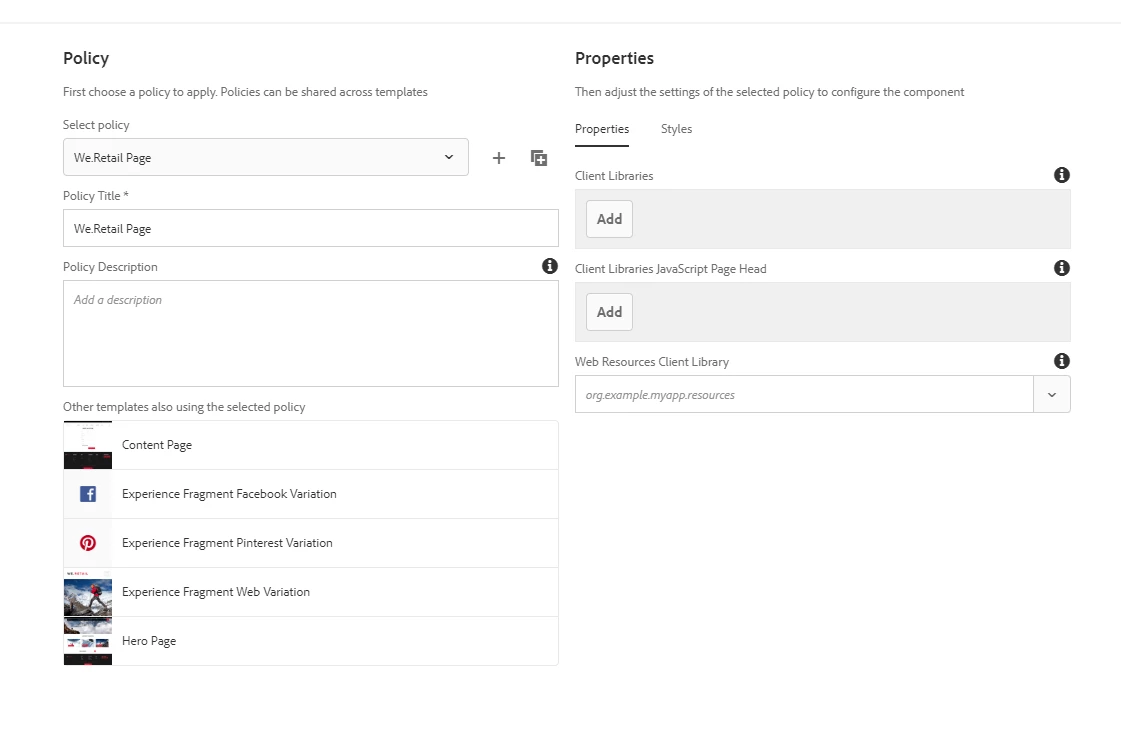Click the Policy Title text field

(x=310, y=228)
